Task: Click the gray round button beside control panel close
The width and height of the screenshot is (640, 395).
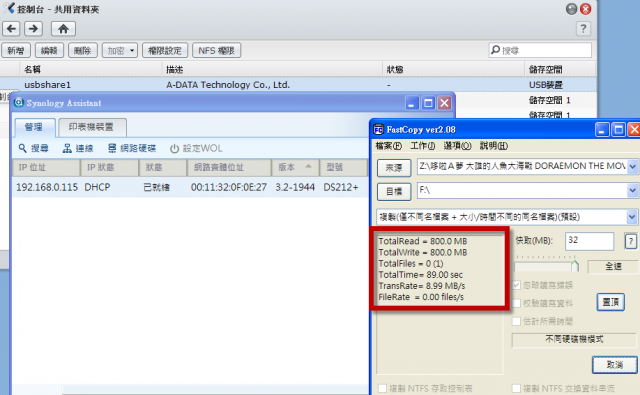Action: [x=571, y=9]
